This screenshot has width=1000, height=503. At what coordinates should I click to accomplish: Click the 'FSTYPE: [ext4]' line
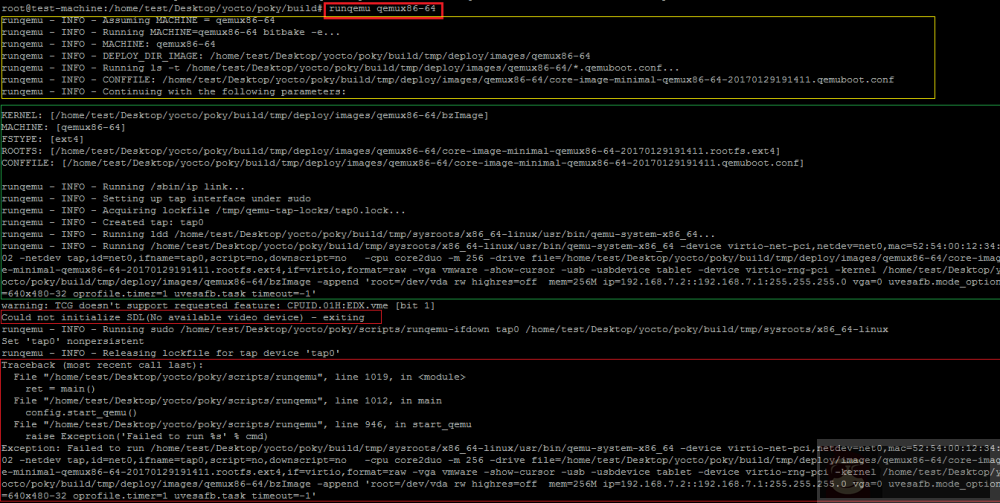coord(41,140)
